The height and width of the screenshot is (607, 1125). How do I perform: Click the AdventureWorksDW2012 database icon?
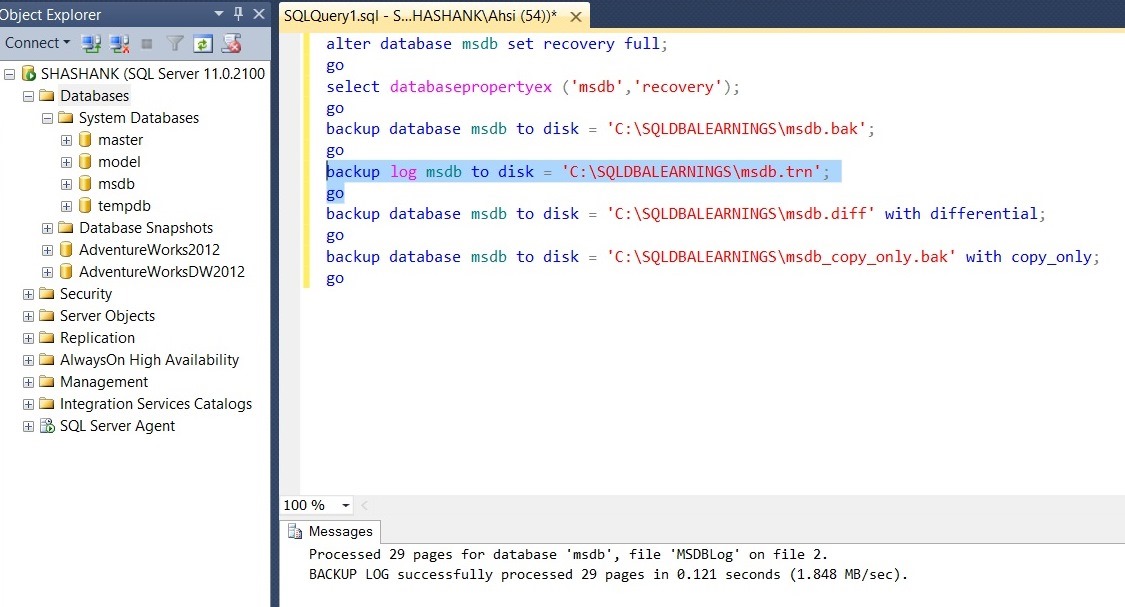pyautogui.click(x=66, y=272)
